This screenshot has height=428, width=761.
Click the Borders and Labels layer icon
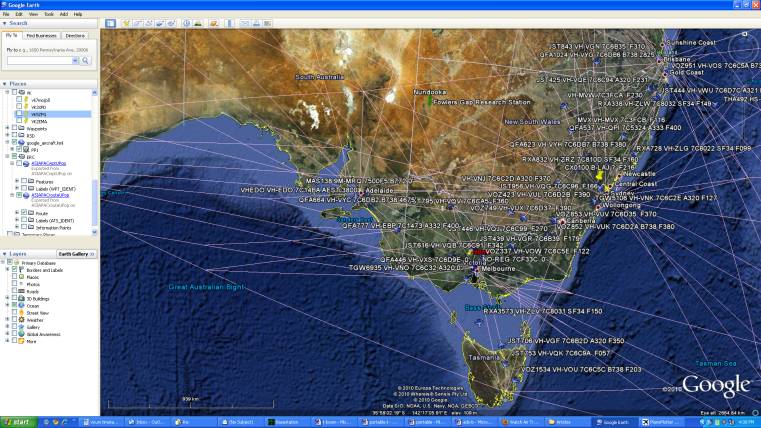pos(22,270)
